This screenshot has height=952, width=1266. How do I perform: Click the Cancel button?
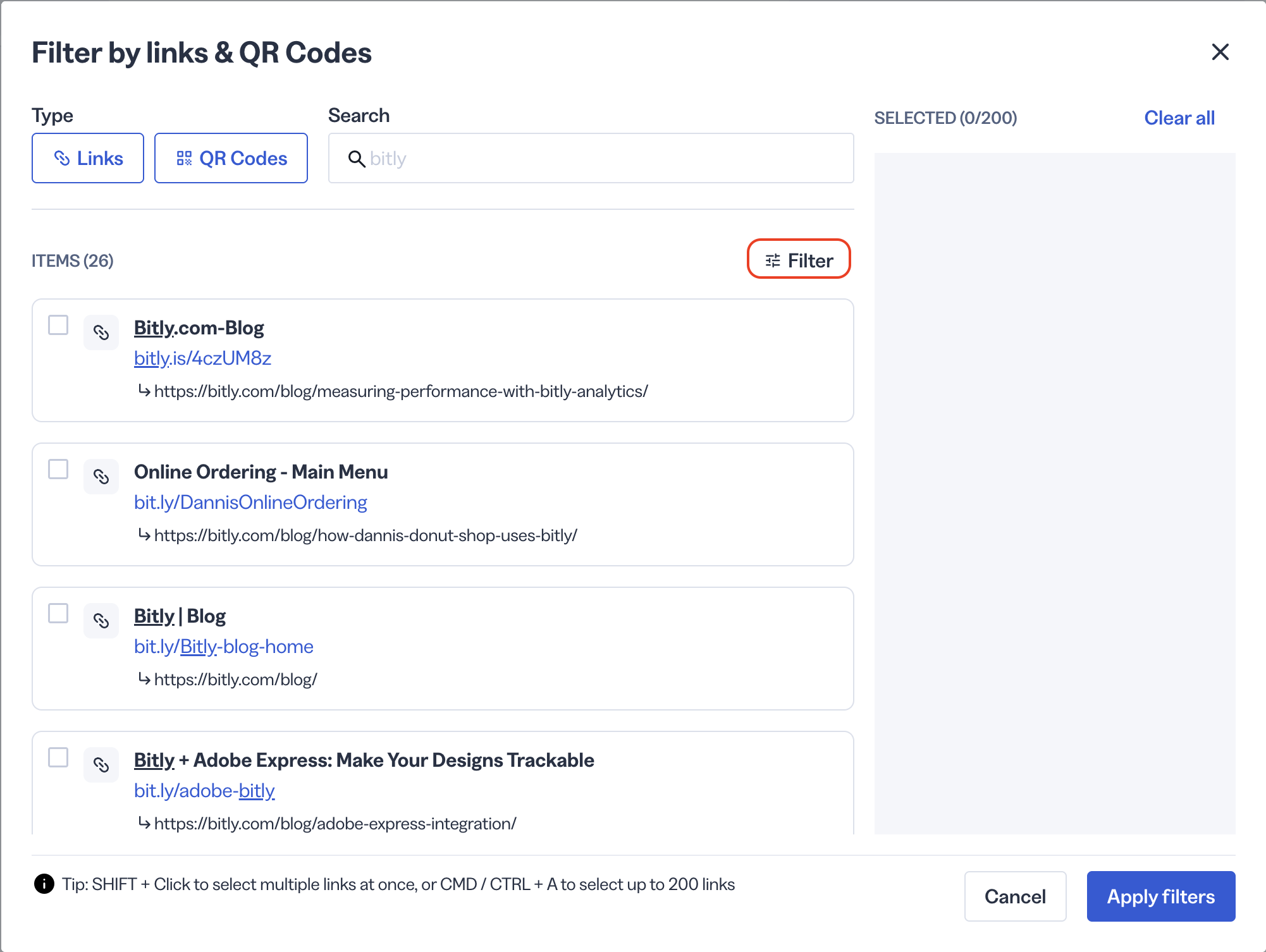pos(1015,896)
